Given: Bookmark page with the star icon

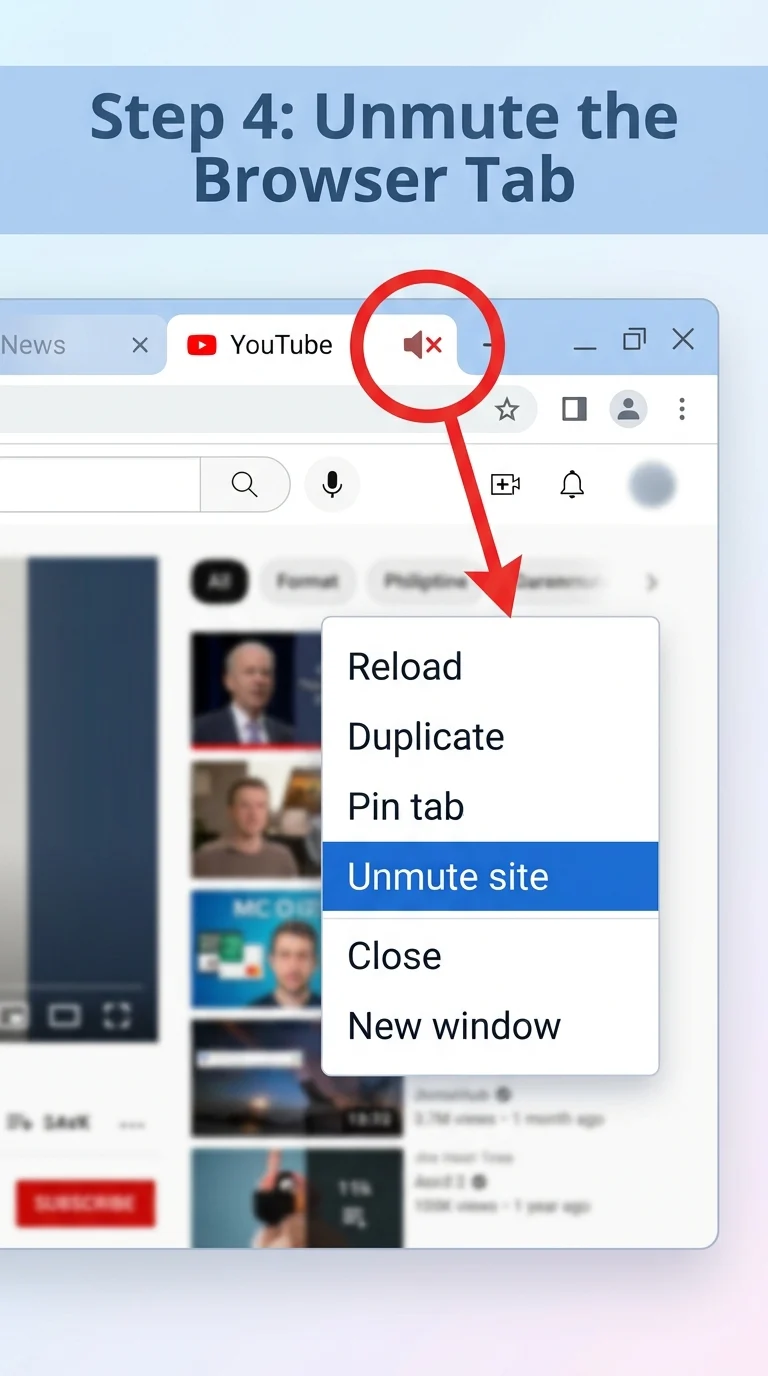Looking at the screenshot, I should 507,409.
